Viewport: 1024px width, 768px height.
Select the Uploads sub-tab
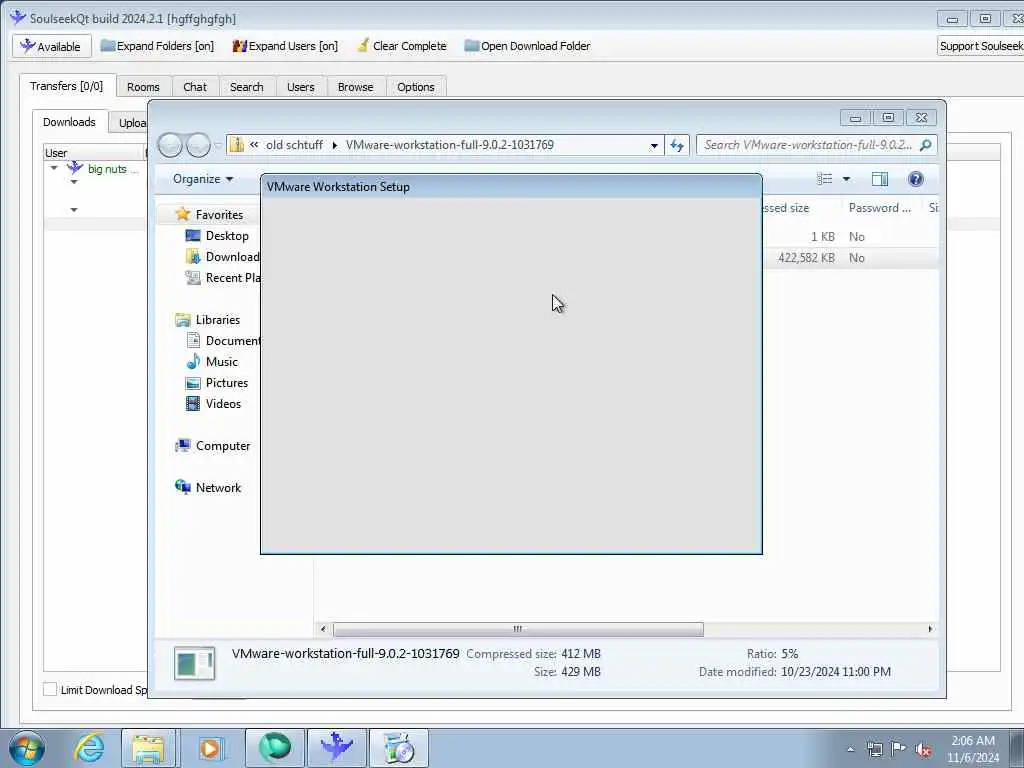[129, 123]
